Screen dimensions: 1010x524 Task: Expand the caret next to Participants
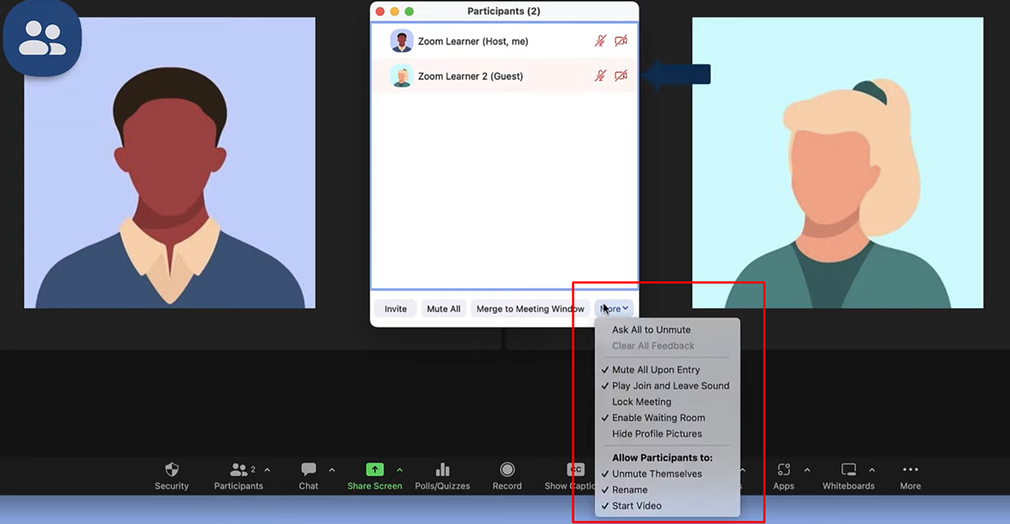[267, 470]
